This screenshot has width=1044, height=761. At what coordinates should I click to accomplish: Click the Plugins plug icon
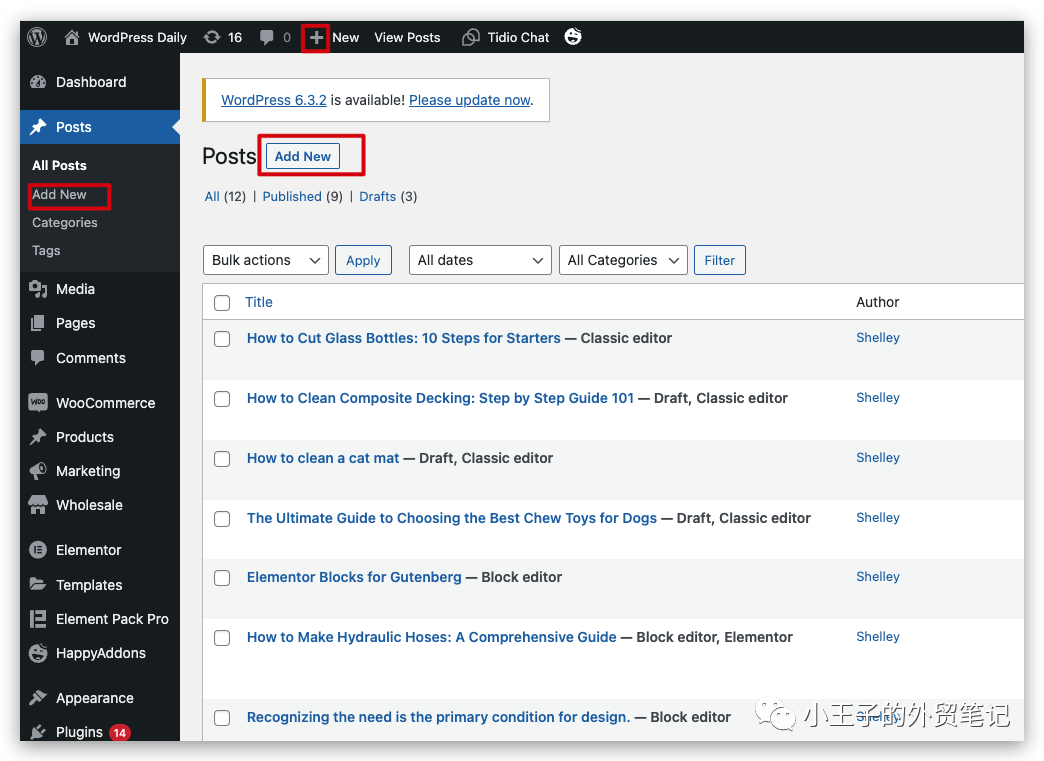38,732
